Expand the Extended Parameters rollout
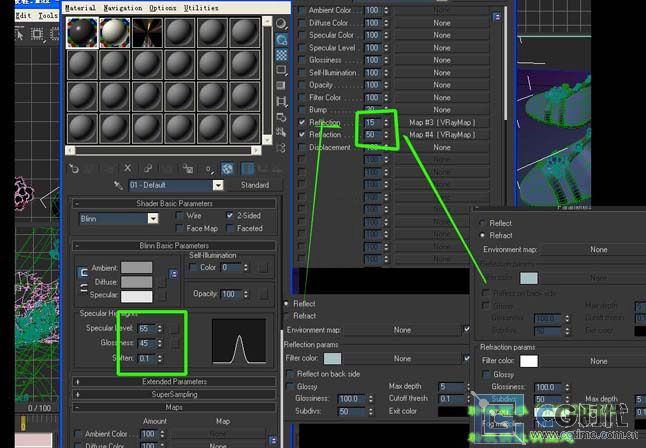 [174, 381]
